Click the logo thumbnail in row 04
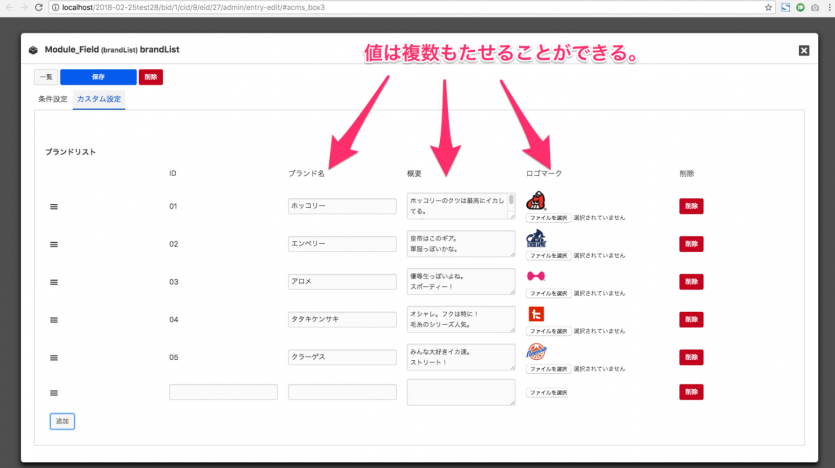Image resolution: width=835 pixels, height=468 pixels. point(536,314)
